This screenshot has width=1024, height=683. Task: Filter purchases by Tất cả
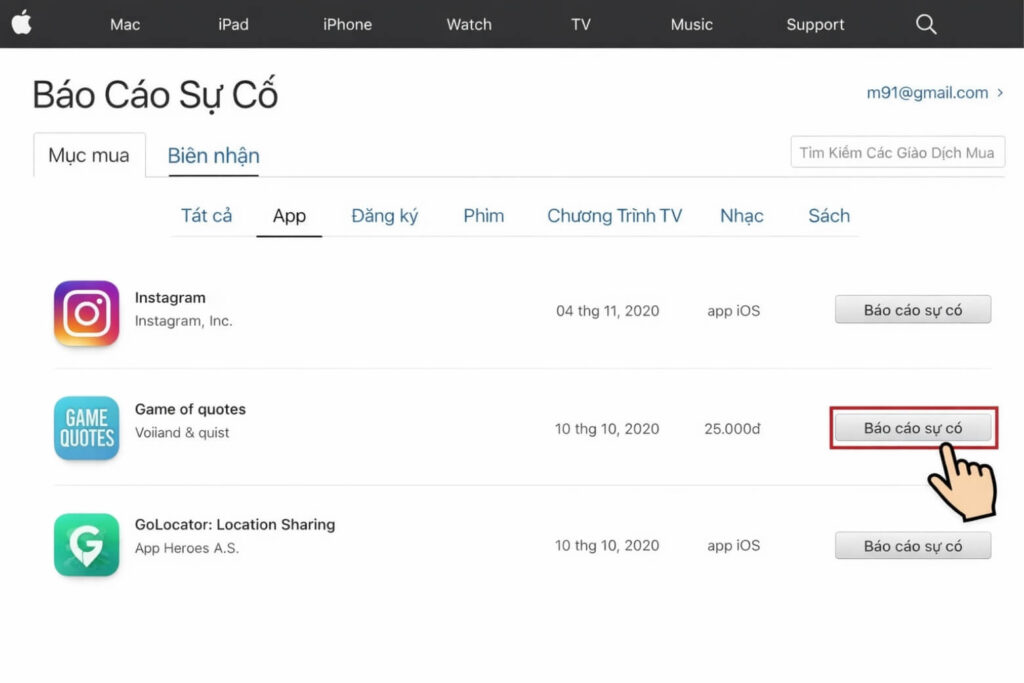point(206,215)
